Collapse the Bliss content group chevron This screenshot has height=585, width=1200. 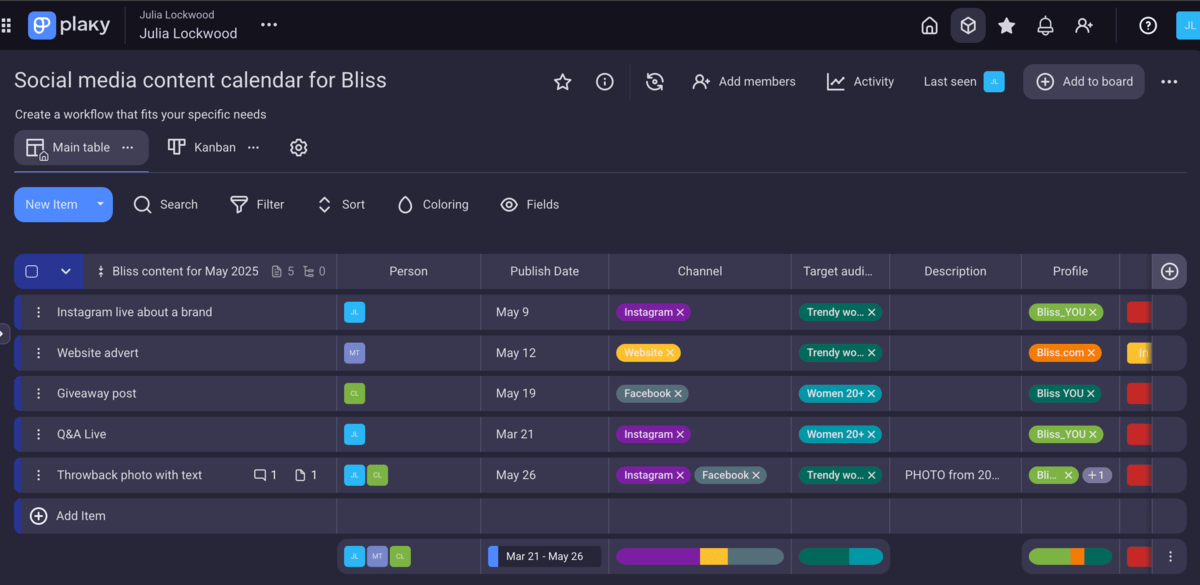point(66,271)
